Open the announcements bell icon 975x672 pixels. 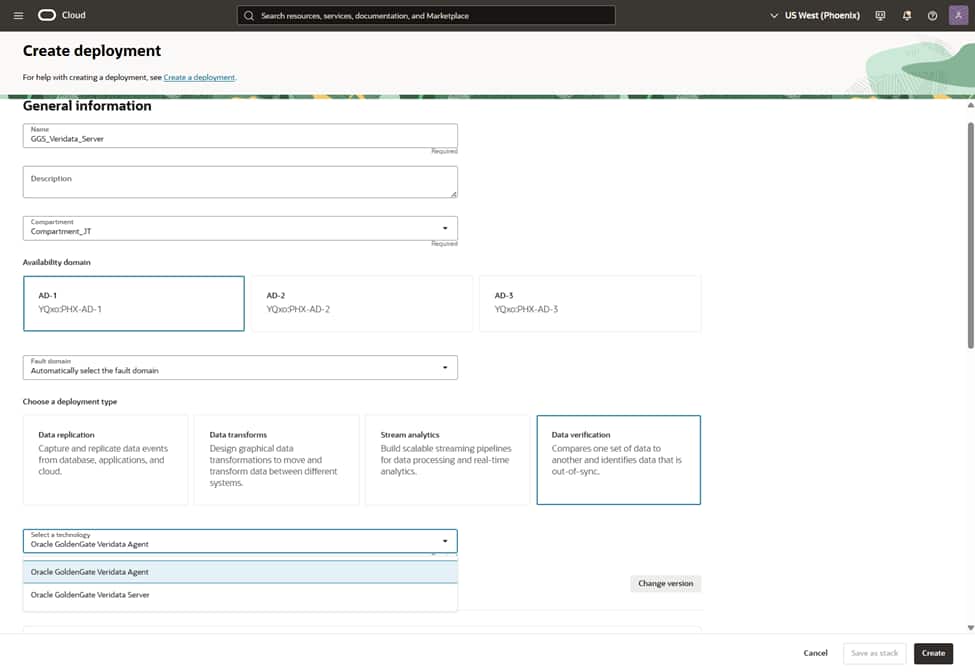[x=907, y=16]
